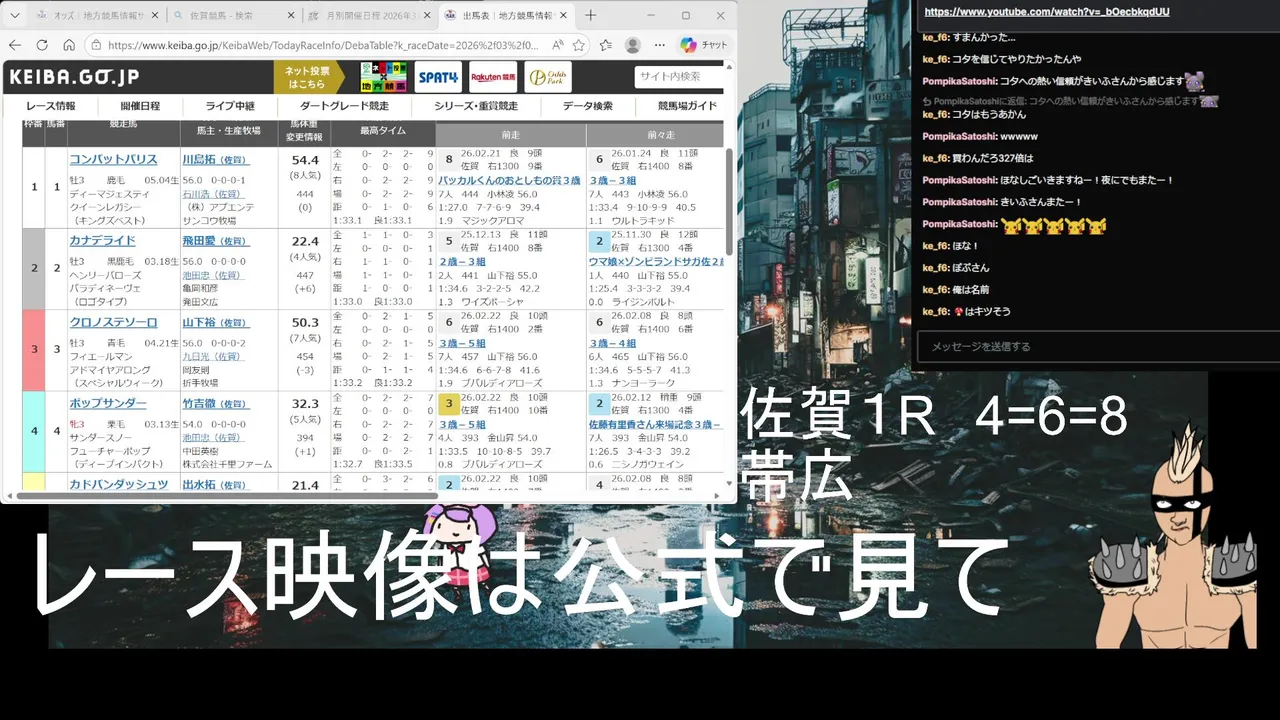
Task: Add this page to favorites star
Action: [x=579, y=45]
